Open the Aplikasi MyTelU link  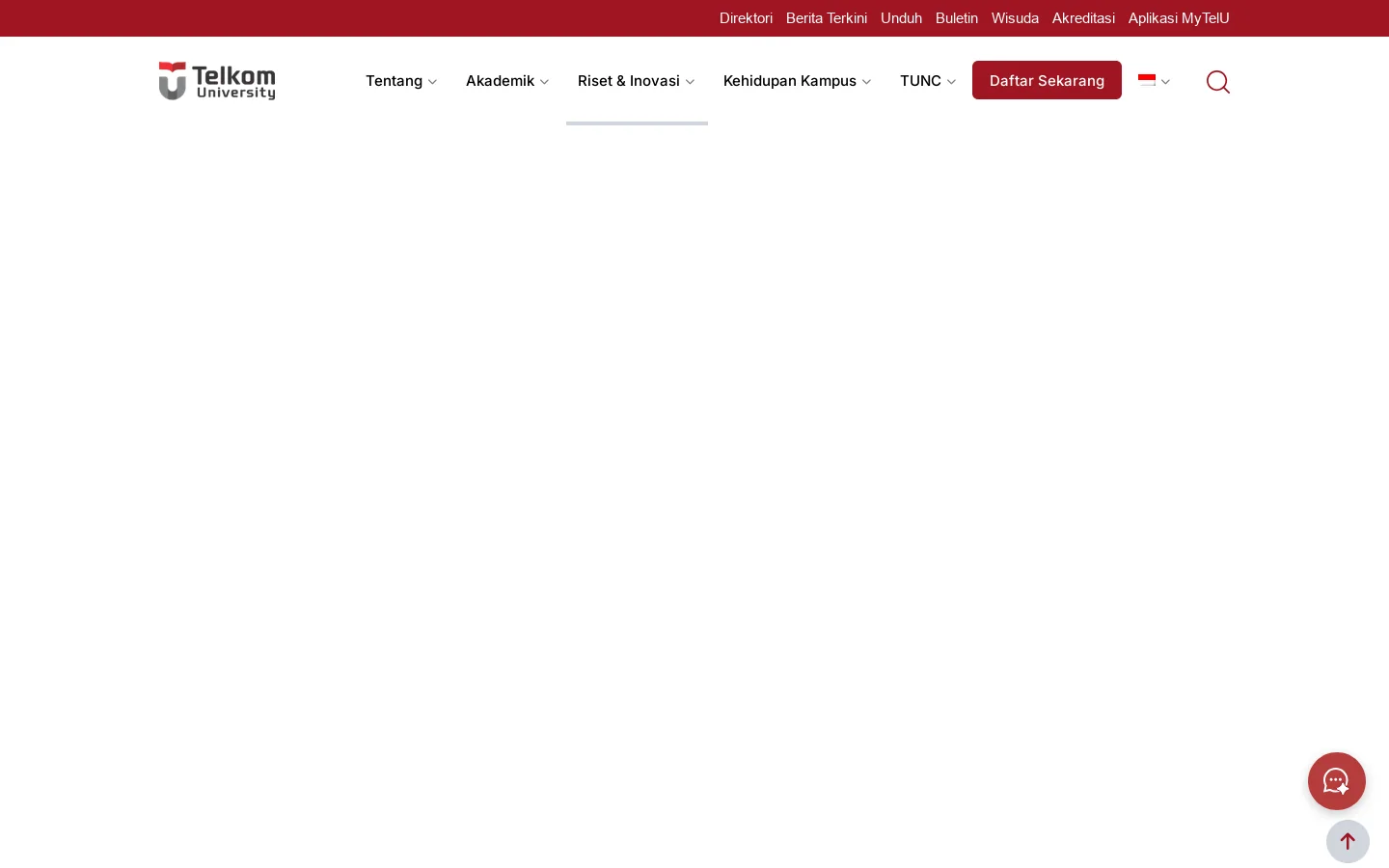[x=1179, y=18]
